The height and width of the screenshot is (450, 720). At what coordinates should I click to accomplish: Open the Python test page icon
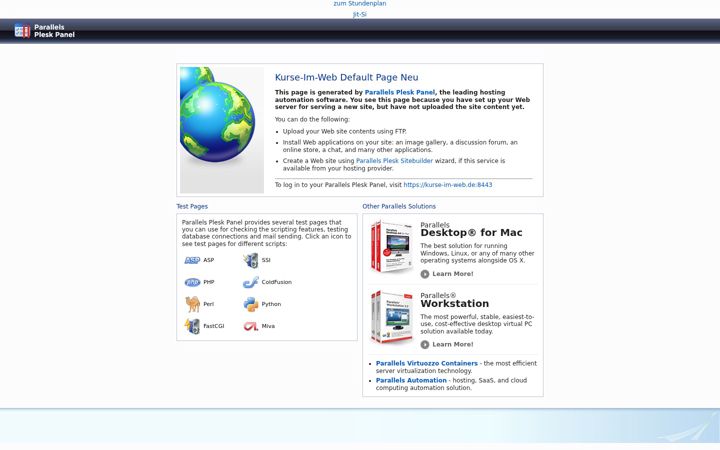(x=251, y=304)
